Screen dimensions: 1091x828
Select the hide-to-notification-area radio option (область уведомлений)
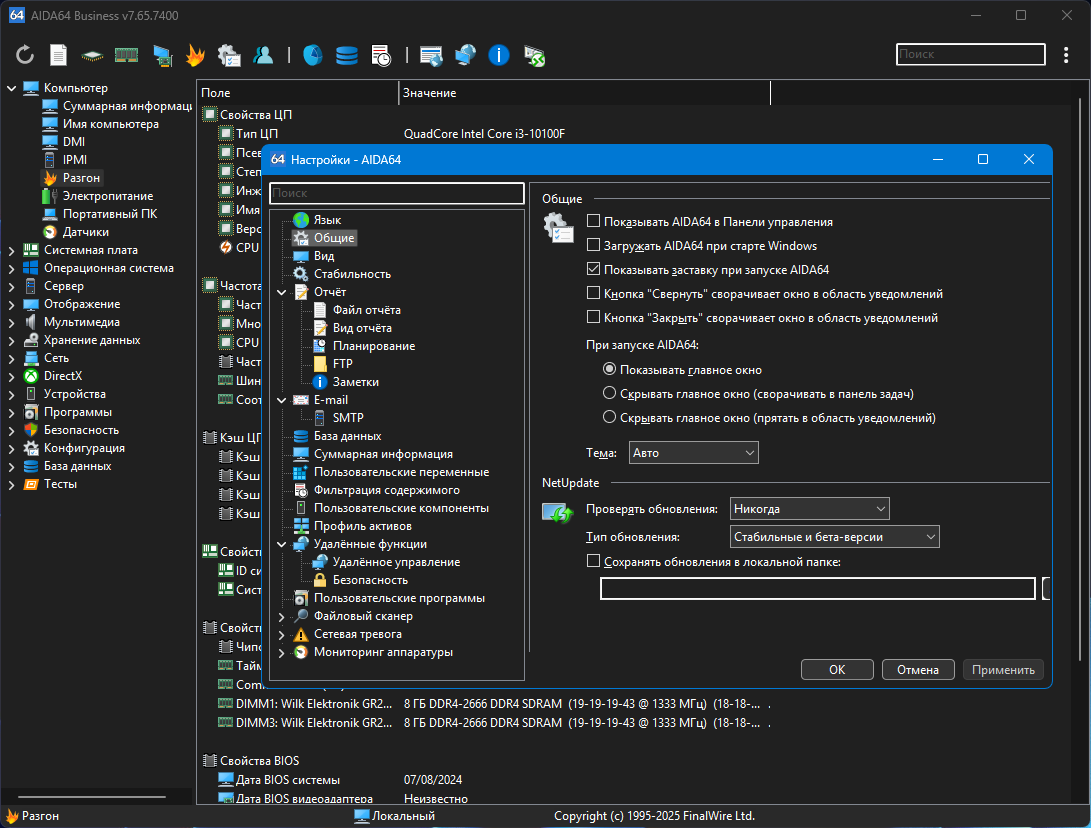(x=610, y=417)
